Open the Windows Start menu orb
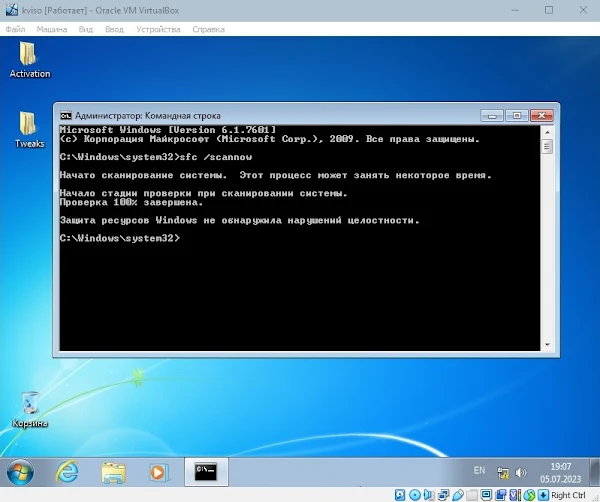Screen dimensions: 600x502 (x=20, y=472)
